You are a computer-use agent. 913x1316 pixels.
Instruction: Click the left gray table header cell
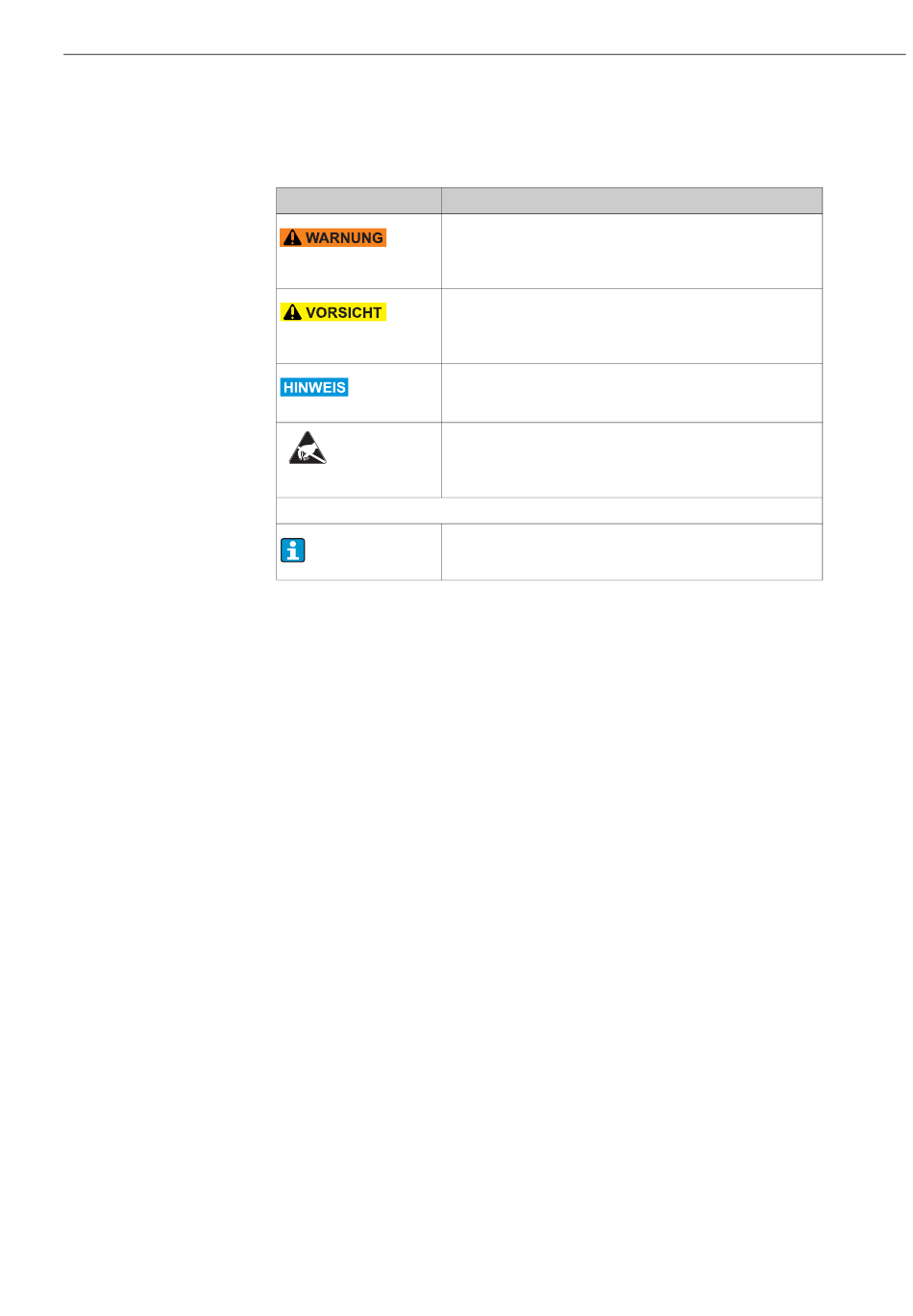[x=358, y=201]
